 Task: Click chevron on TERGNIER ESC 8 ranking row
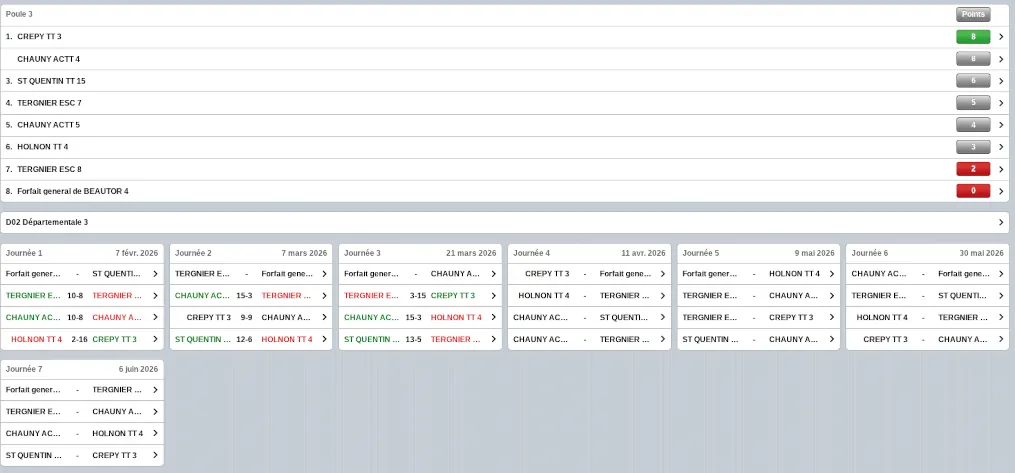pos(1001,169)
